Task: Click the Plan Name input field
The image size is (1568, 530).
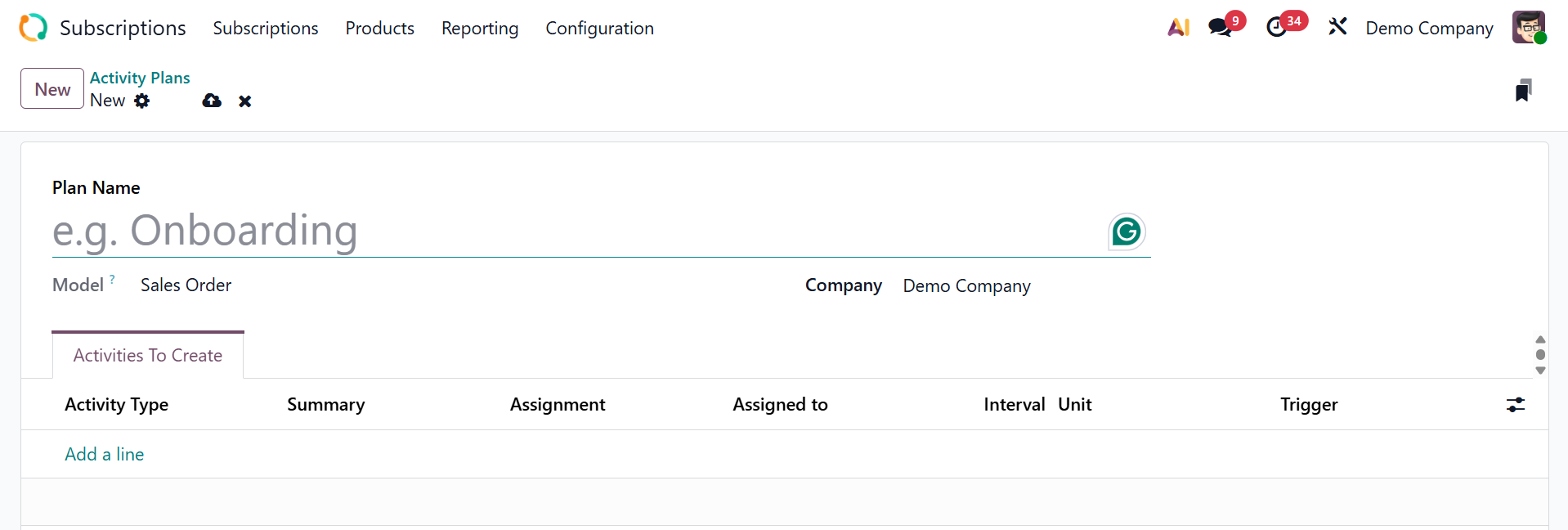Action: coord(572,231)
